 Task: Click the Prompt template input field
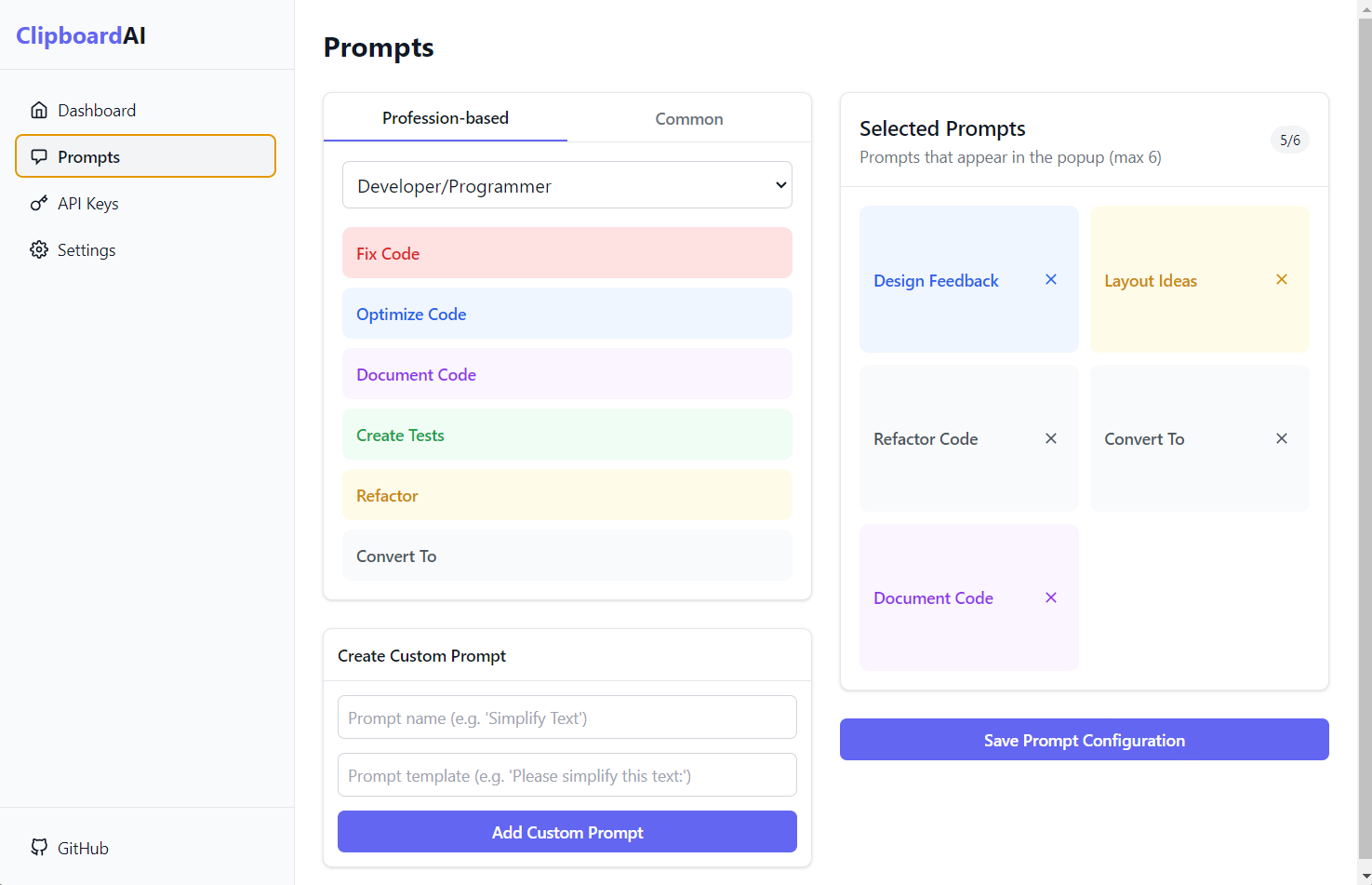tap(567, 775)
